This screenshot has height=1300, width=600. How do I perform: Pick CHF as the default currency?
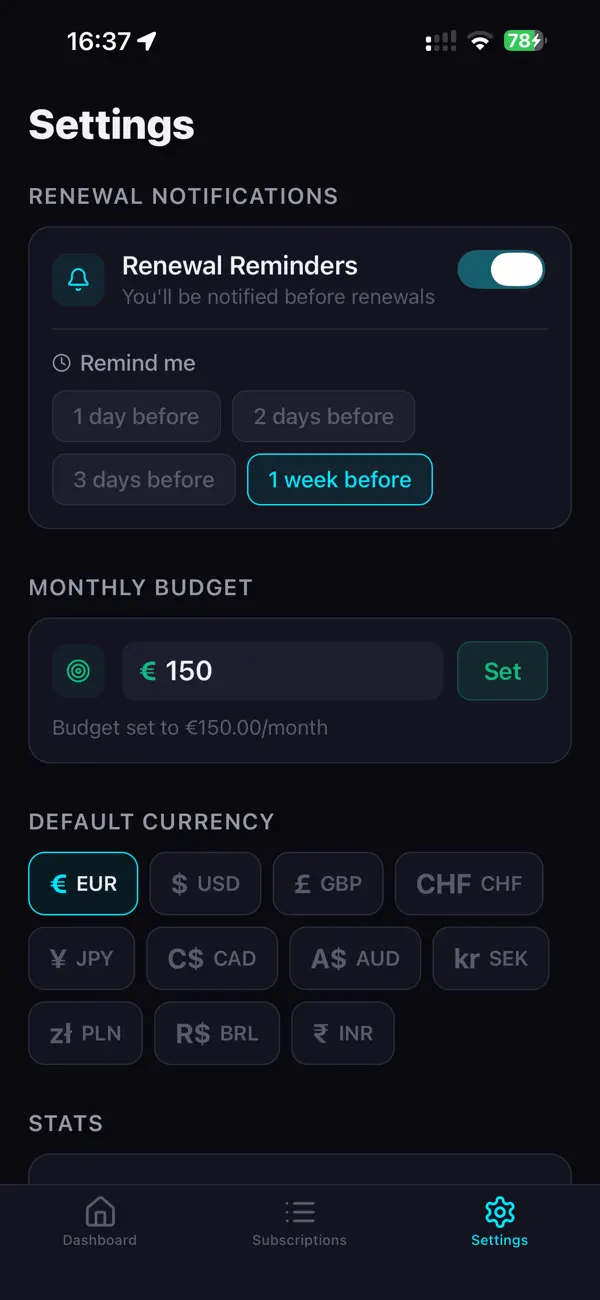pos(469,883)
